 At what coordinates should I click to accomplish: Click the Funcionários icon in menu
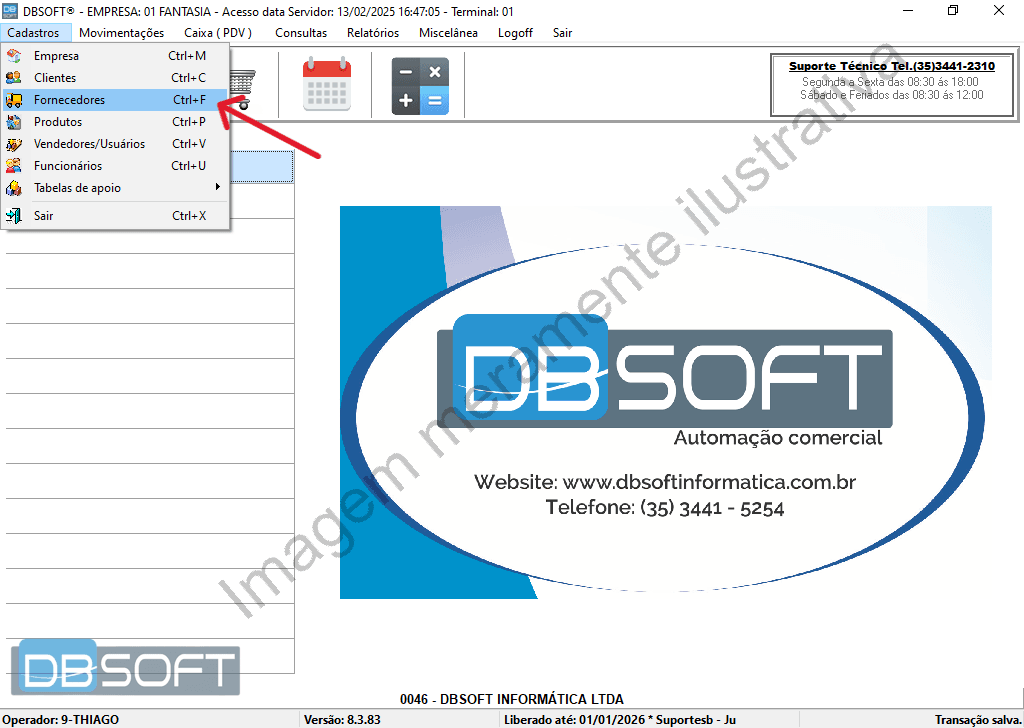click(x=14, y=166)
